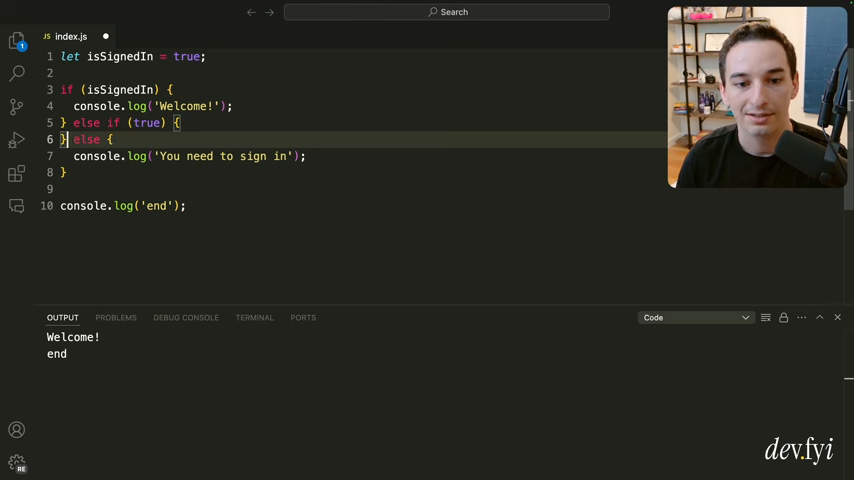Place cursor on 'isSignedIn' in line 1
This screenshot has height=480, width=854.
pos(120,57)
